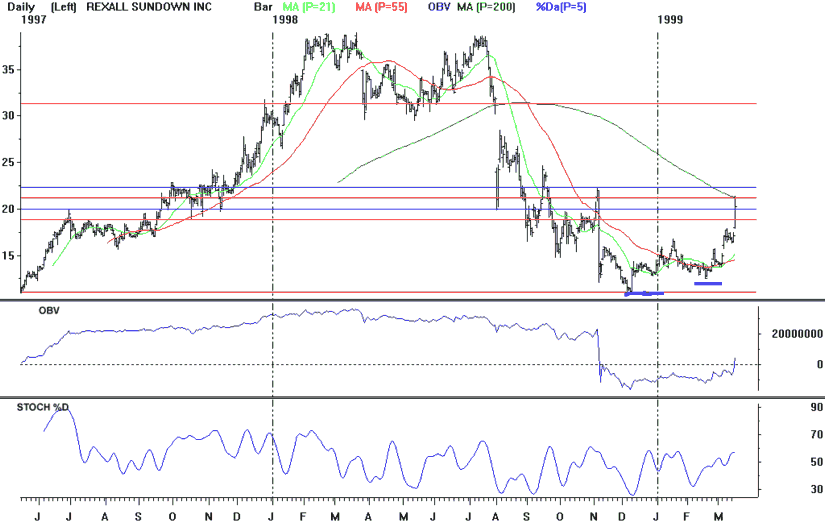Click the '1997' year label
825x523 pixels.
pyautogui.click(x=33, y=20)
